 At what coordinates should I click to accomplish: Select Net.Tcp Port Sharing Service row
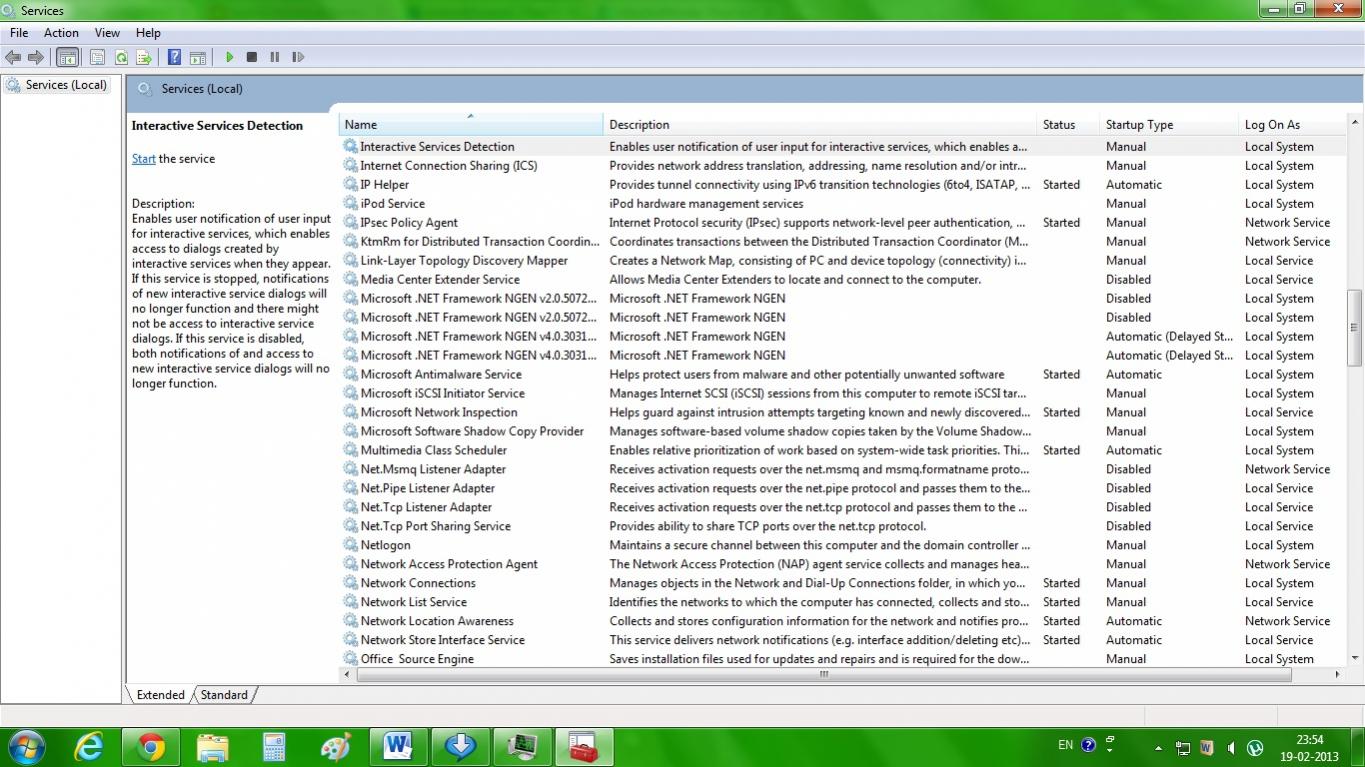(x=842, y=526)
